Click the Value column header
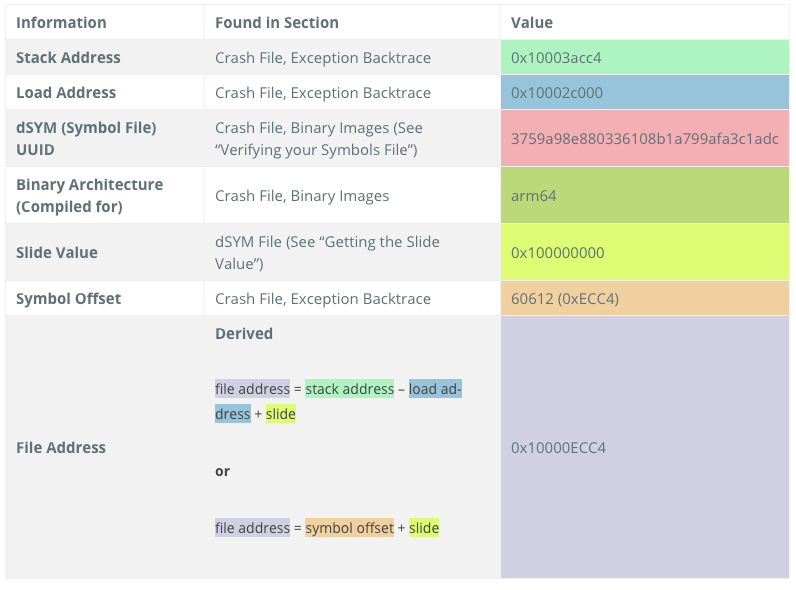 tap(532, 23)
